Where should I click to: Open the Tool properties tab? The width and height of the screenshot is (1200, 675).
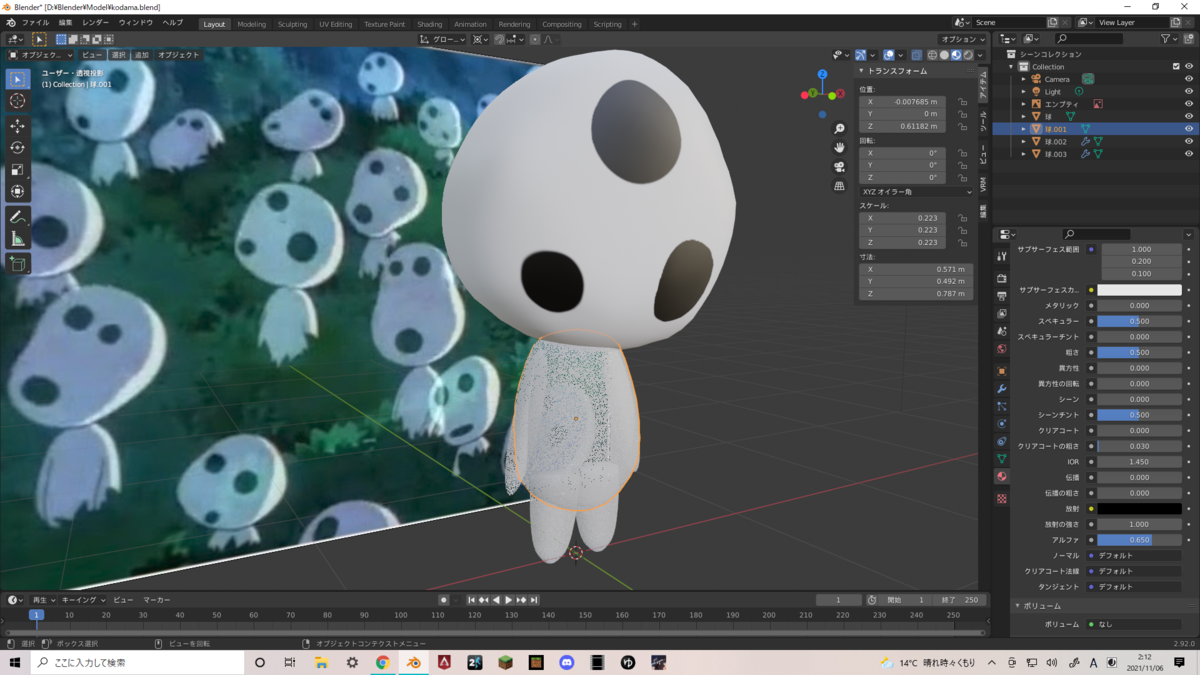pos(1002,256)
